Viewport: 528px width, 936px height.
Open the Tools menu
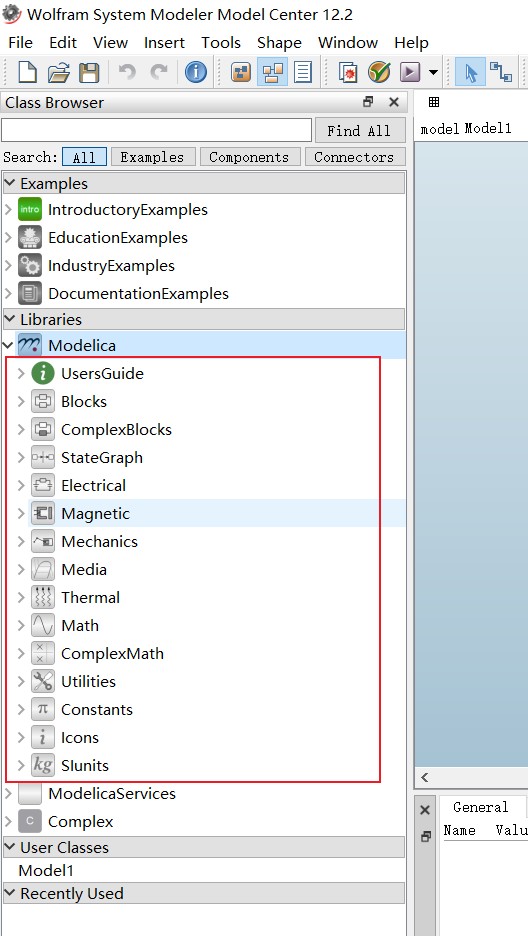(x=221, y=42)
